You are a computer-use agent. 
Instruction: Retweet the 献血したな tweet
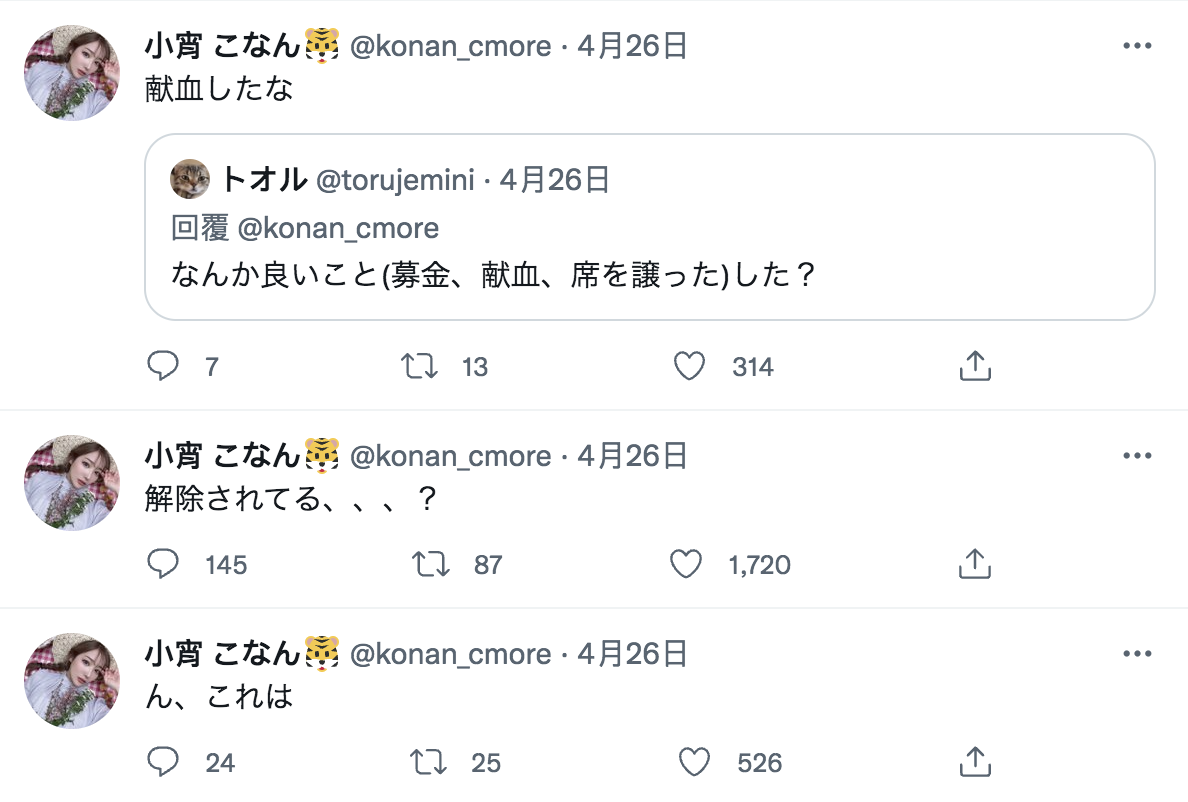pos(418,367)
